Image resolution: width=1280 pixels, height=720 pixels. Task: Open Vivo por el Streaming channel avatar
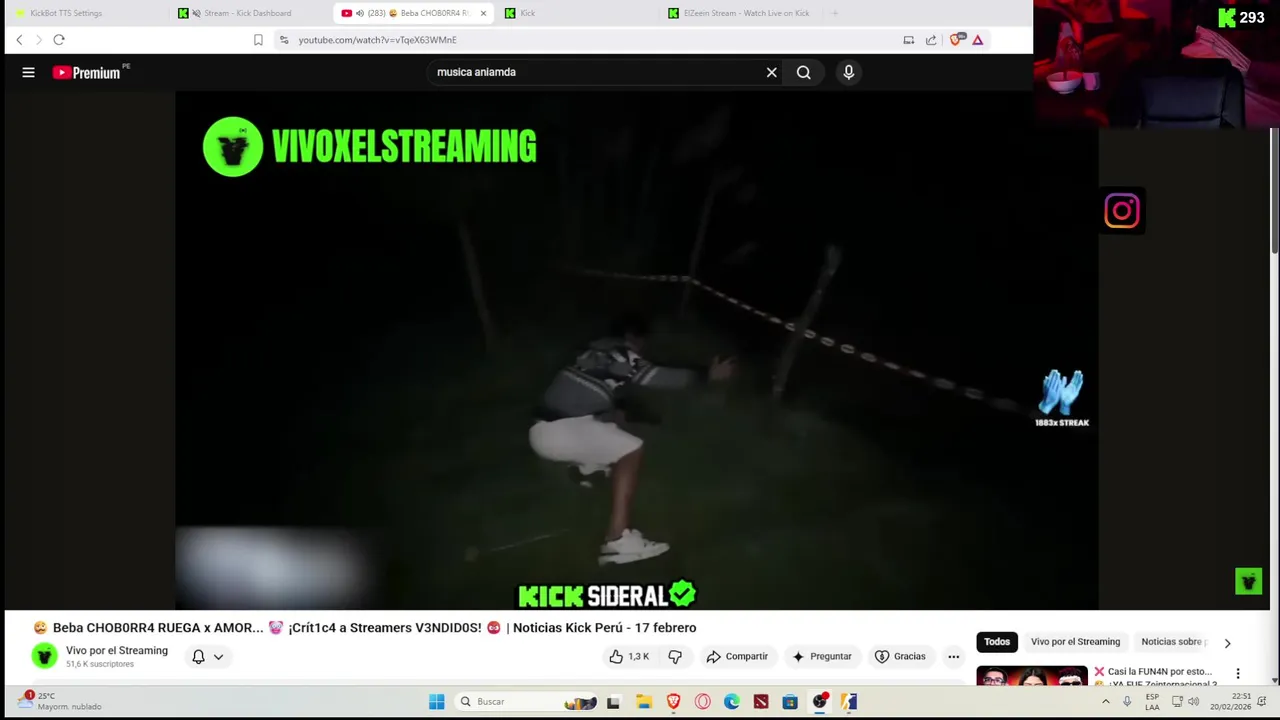pyautogui.click(x=44, y=656)
